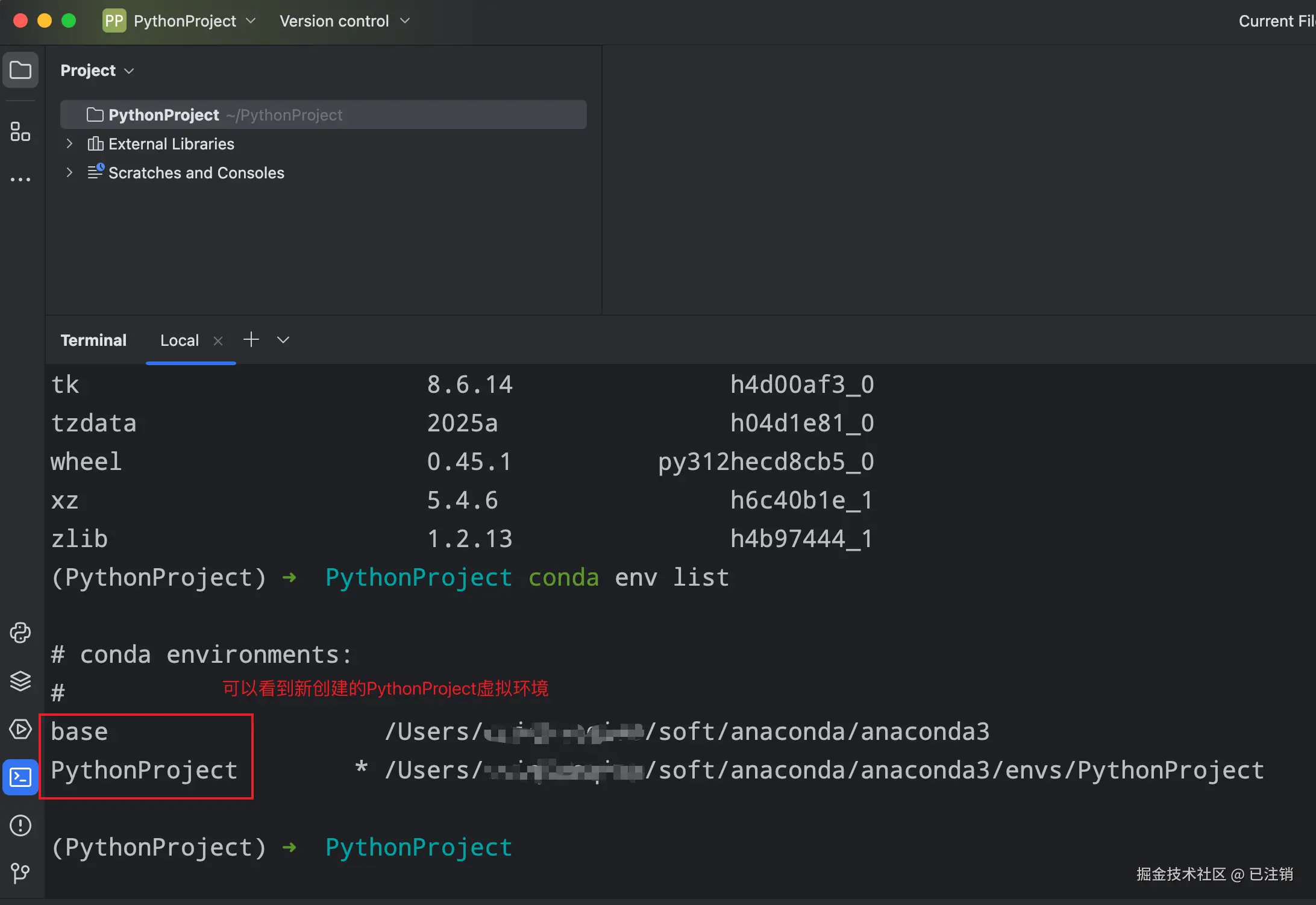The height and width of the screenshot is (905, 1316).
Task: Expand Scratches and Consoles node
Action: pyautogui.click(x=69, y=173)
